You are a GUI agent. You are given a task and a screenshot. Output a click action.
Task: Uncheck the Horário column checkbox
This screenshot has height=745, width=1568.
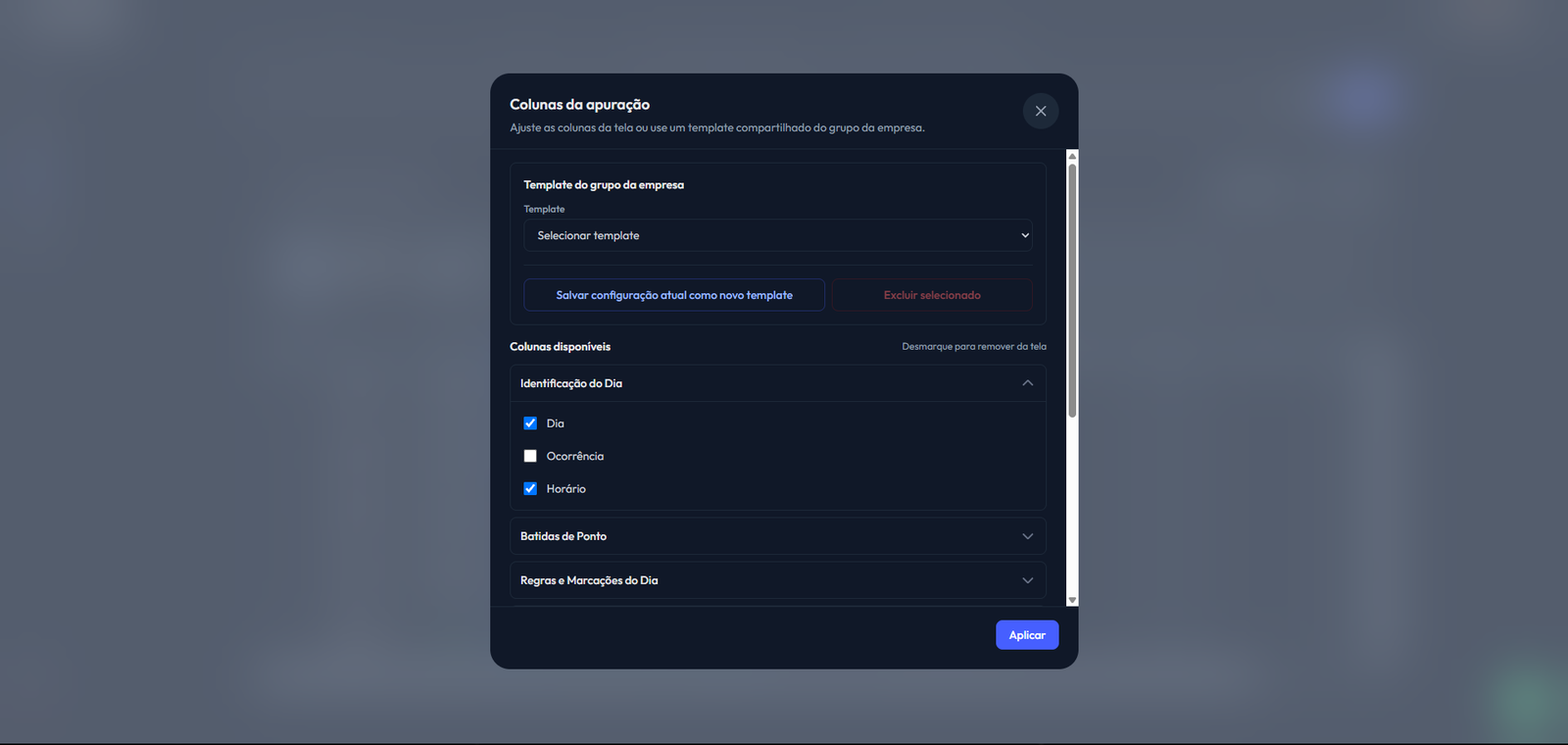pyautogui.click(x=530, y=488)
